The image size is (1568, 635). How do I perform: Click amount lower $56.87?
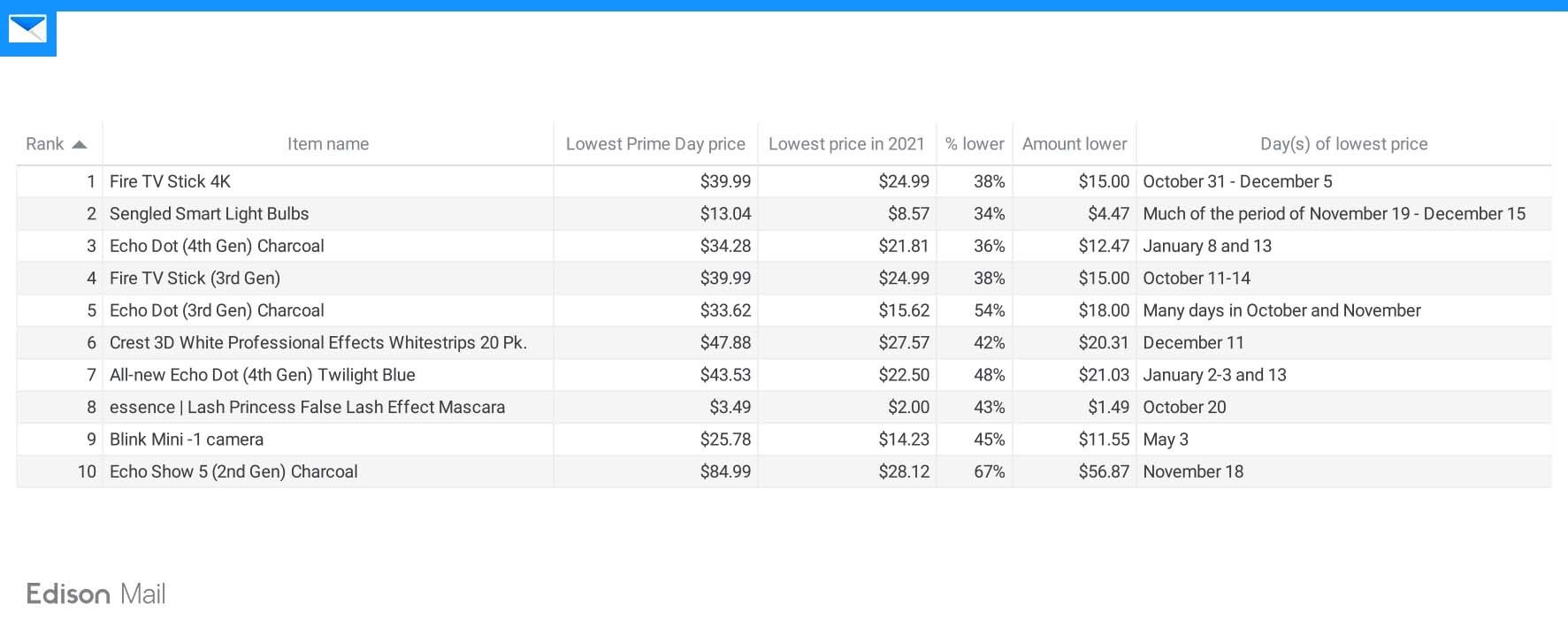1104,472
